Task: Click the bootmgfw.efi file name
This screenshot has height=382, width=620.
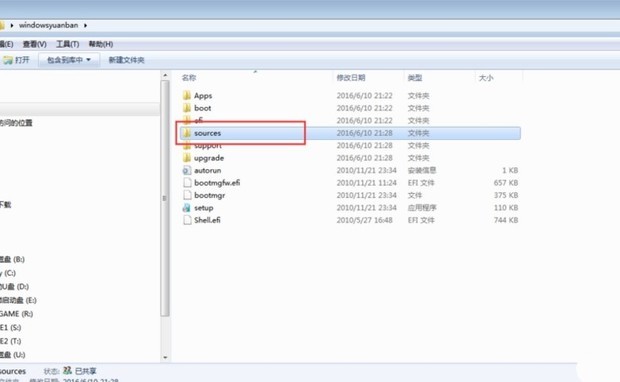Action: 217,183
